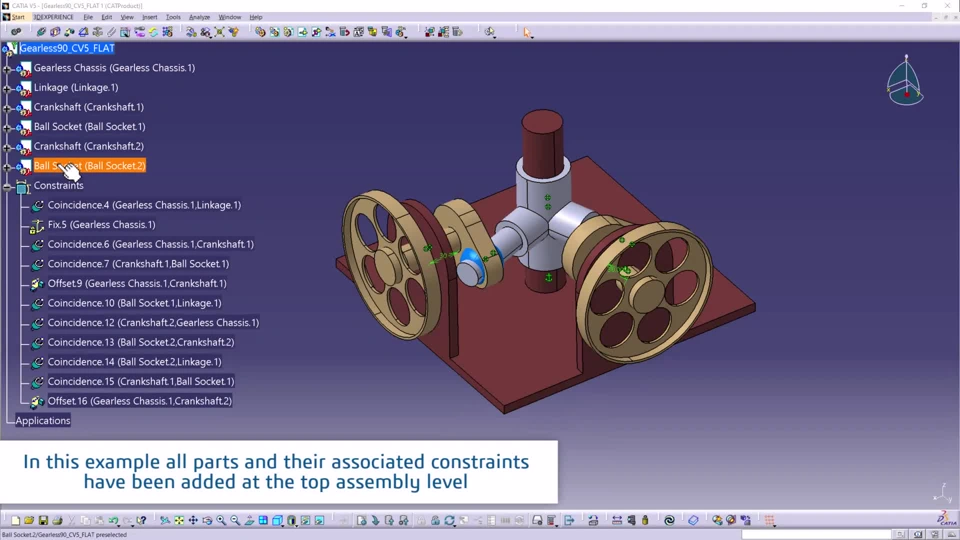Click the Zoom In magnifier icon
Image resolution: width=960 pixels, height=540 pixels.
coord(221,520)
